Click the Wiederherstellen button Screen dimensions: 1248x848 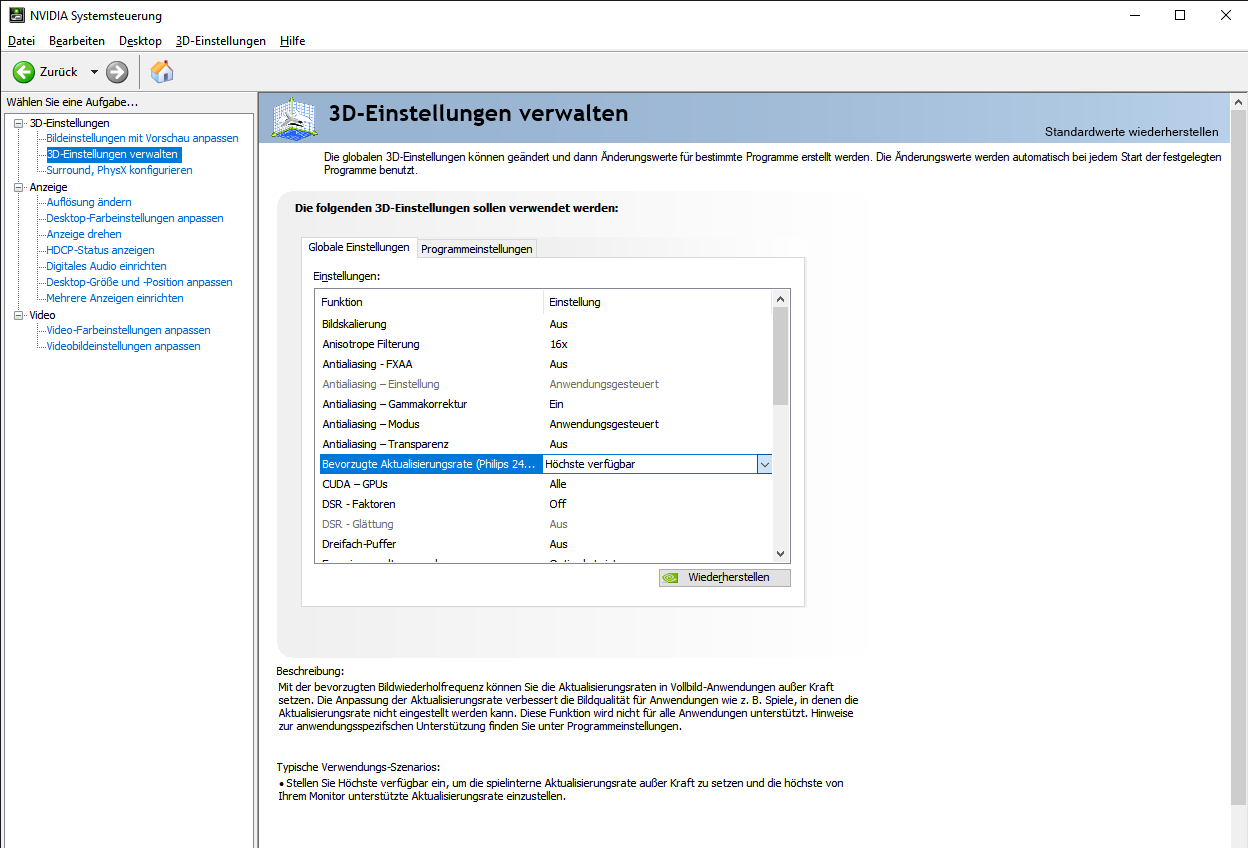(x=725, y=577)
